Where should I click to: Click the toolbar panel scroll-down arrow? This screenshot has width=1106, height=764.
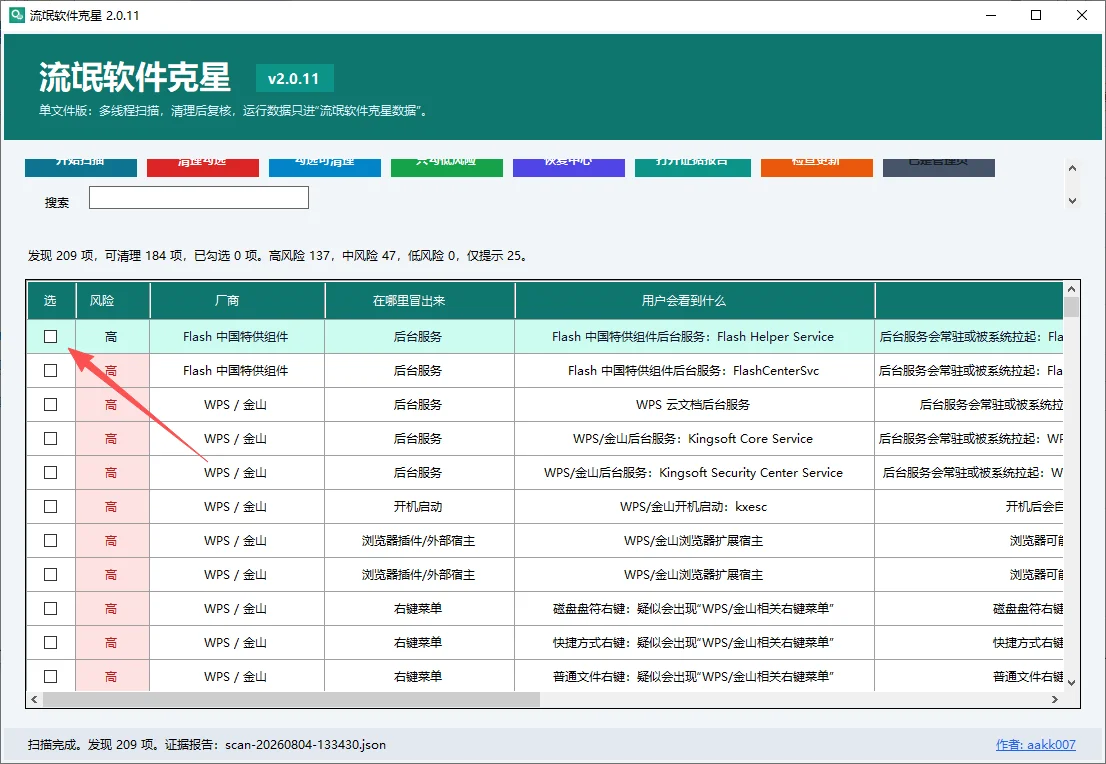pyautogui.click(x=1072, y=201)
